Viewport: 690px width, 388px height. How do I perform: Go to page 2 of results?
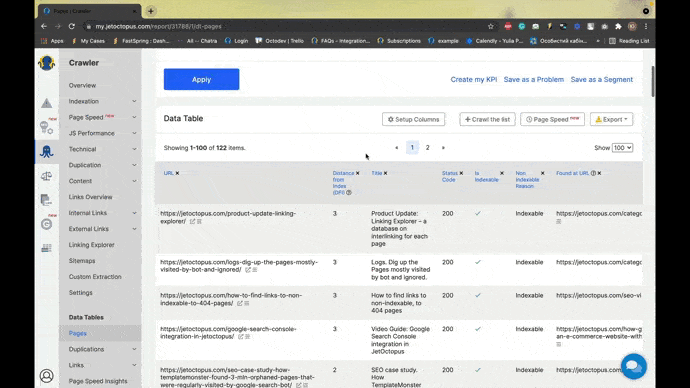click(427, 148)
